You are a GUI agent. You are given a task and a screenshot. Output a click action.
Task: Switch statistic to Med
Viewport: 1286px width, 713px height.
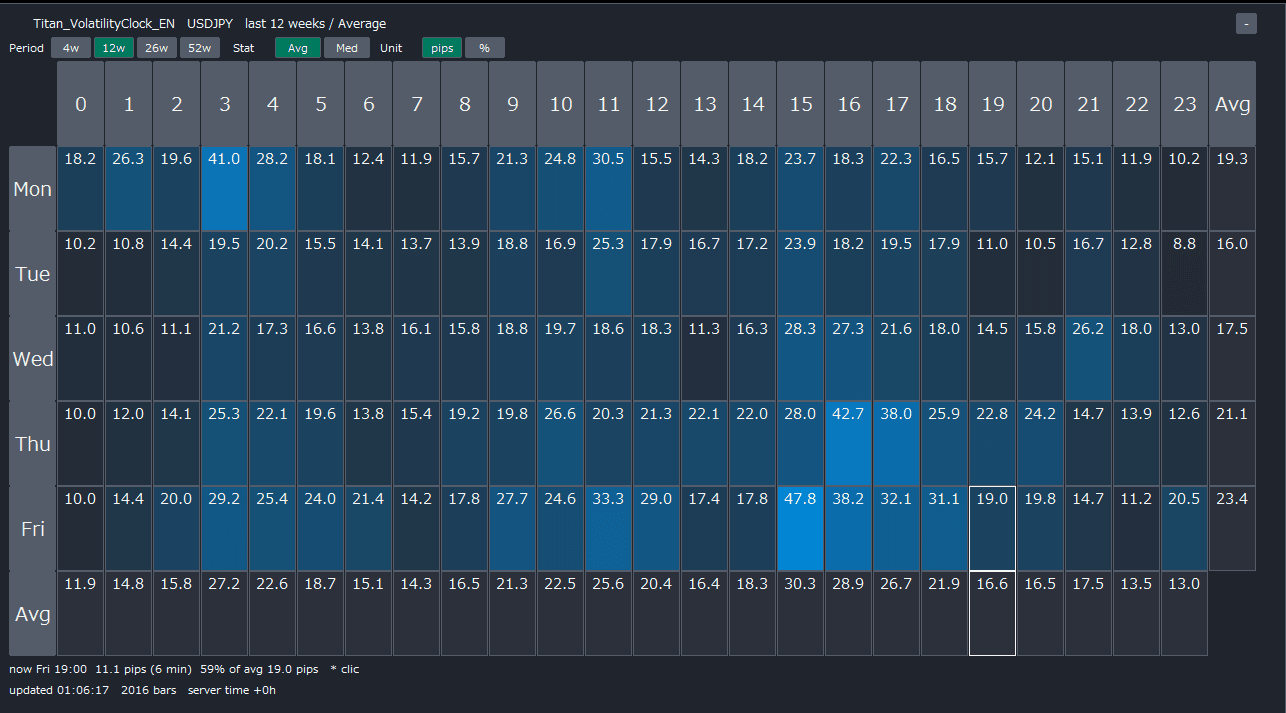point(347,48)
